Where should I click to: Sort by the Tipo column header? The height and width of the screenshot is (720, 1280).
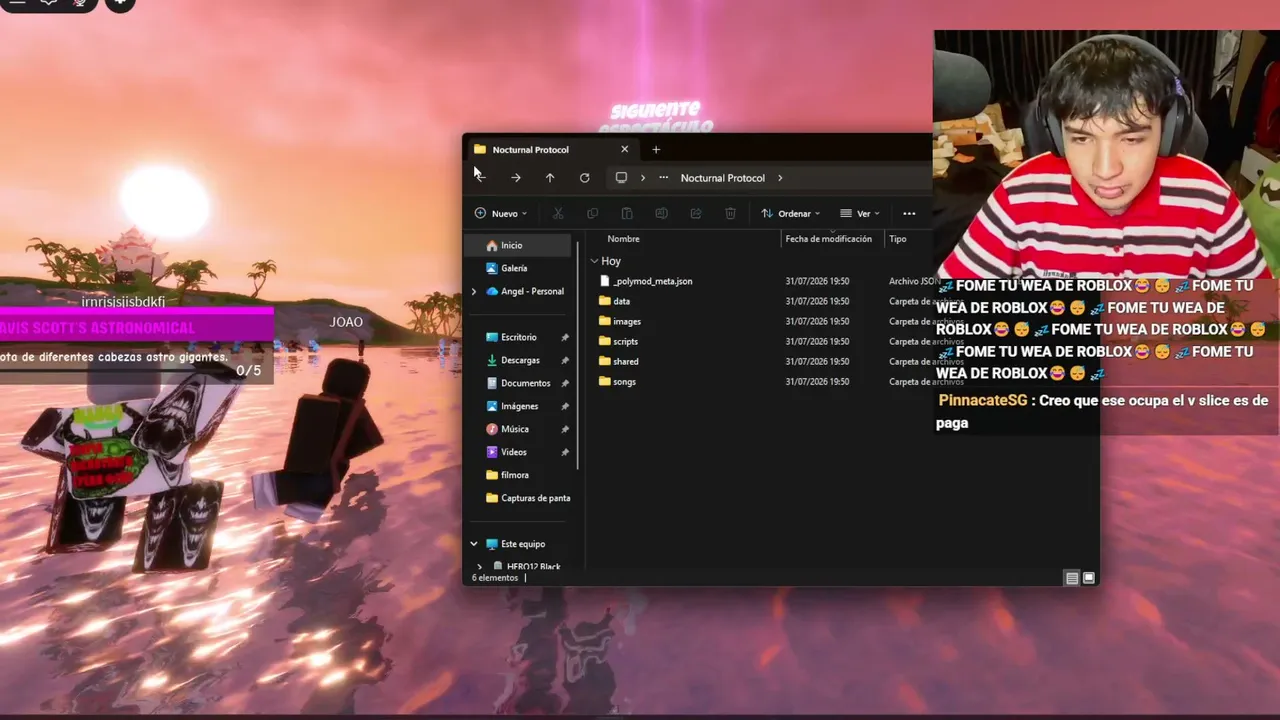tap(898, 239)
